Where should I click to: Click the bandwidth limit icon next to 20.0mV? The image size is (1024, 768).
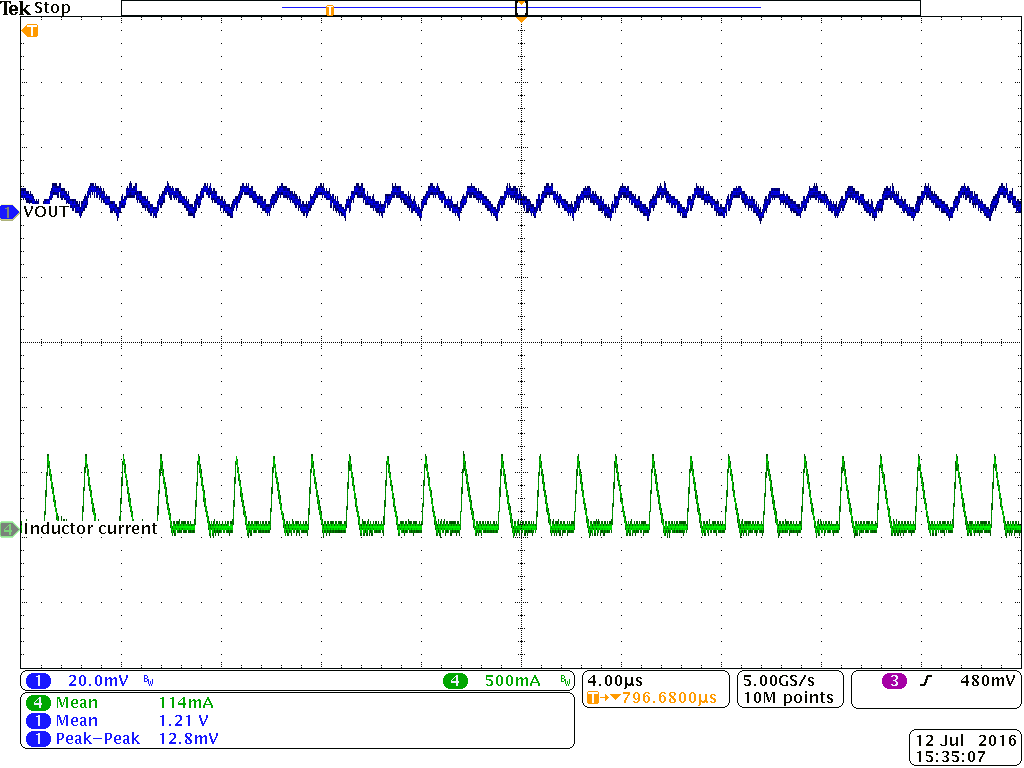tap(147, 681)
